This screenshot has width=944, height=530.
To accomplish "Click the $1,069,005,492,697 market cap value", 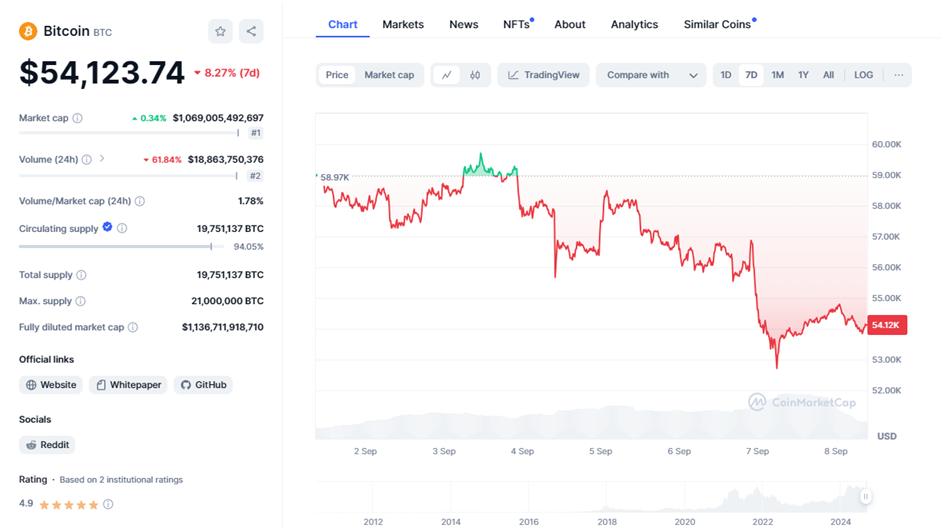I will [218, 118].
